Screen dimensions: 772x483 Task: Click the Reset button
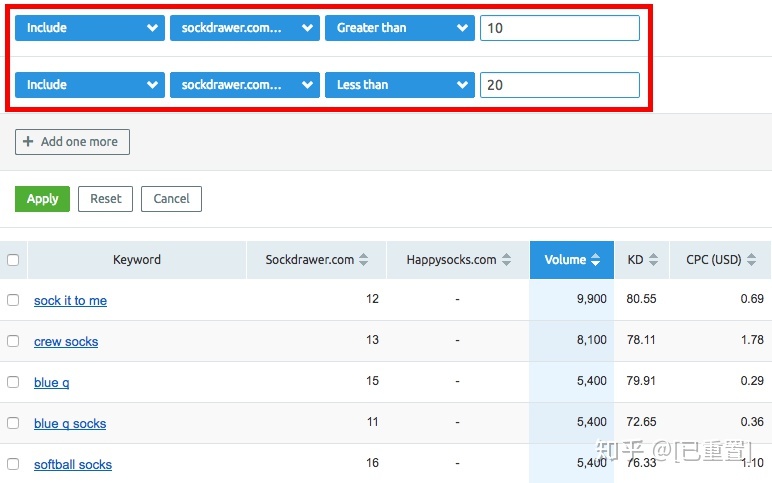105,199
